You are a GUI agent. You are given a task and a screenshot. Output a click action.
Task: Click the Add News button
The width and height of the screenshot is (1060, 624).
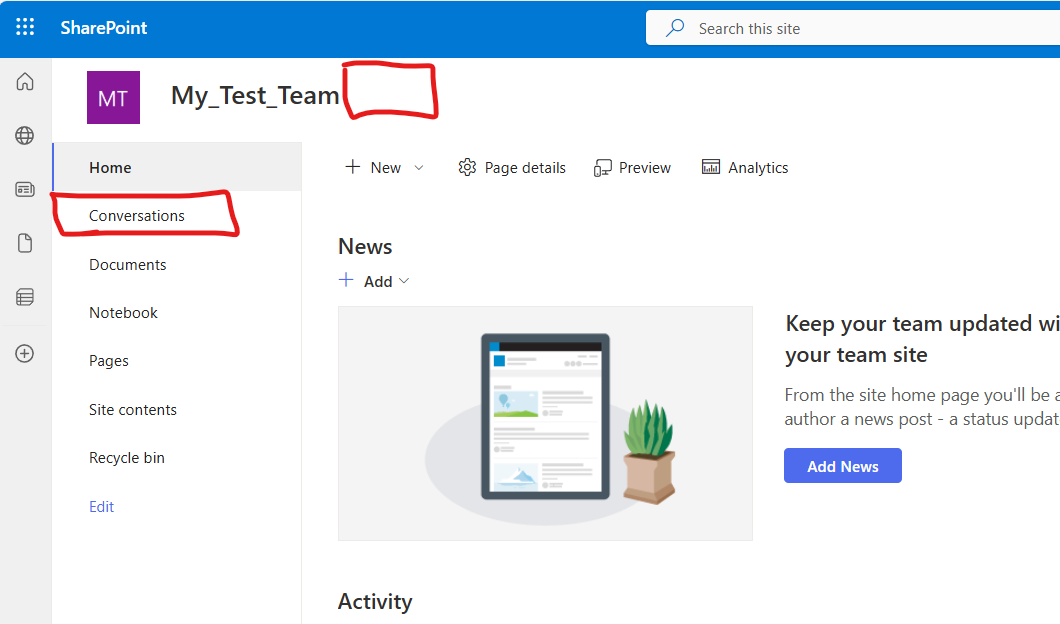[842, 466]
